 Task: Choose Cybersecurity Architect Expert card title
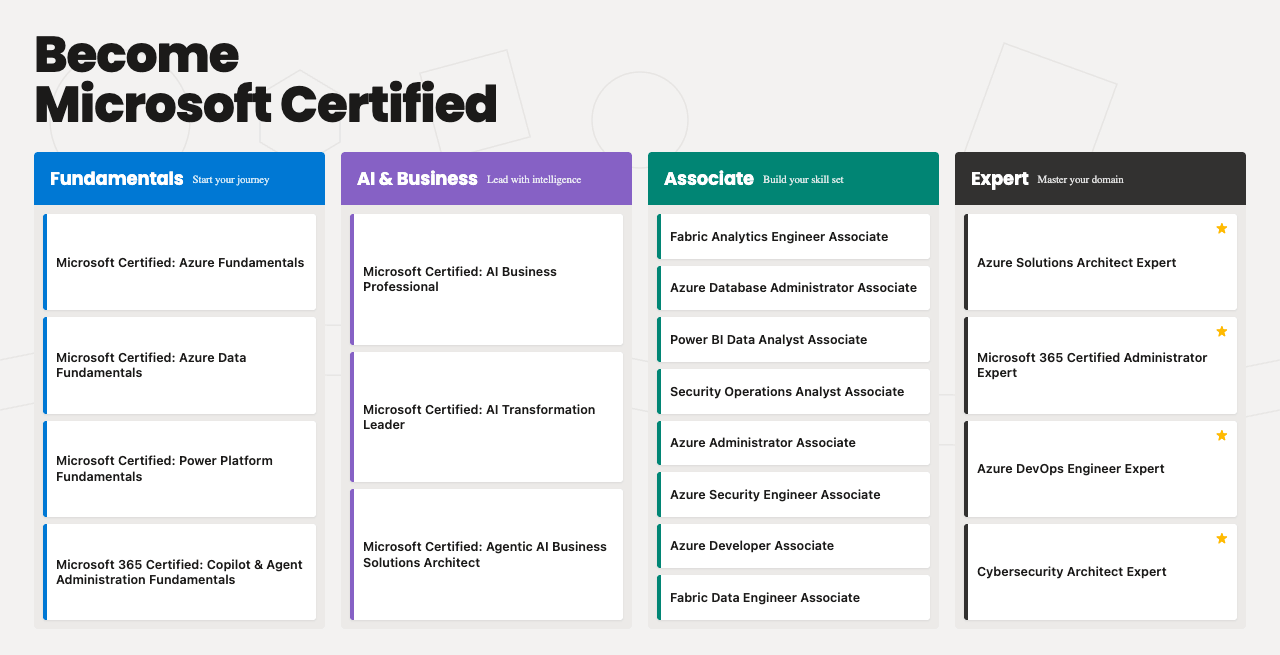tap(1072, 572)
